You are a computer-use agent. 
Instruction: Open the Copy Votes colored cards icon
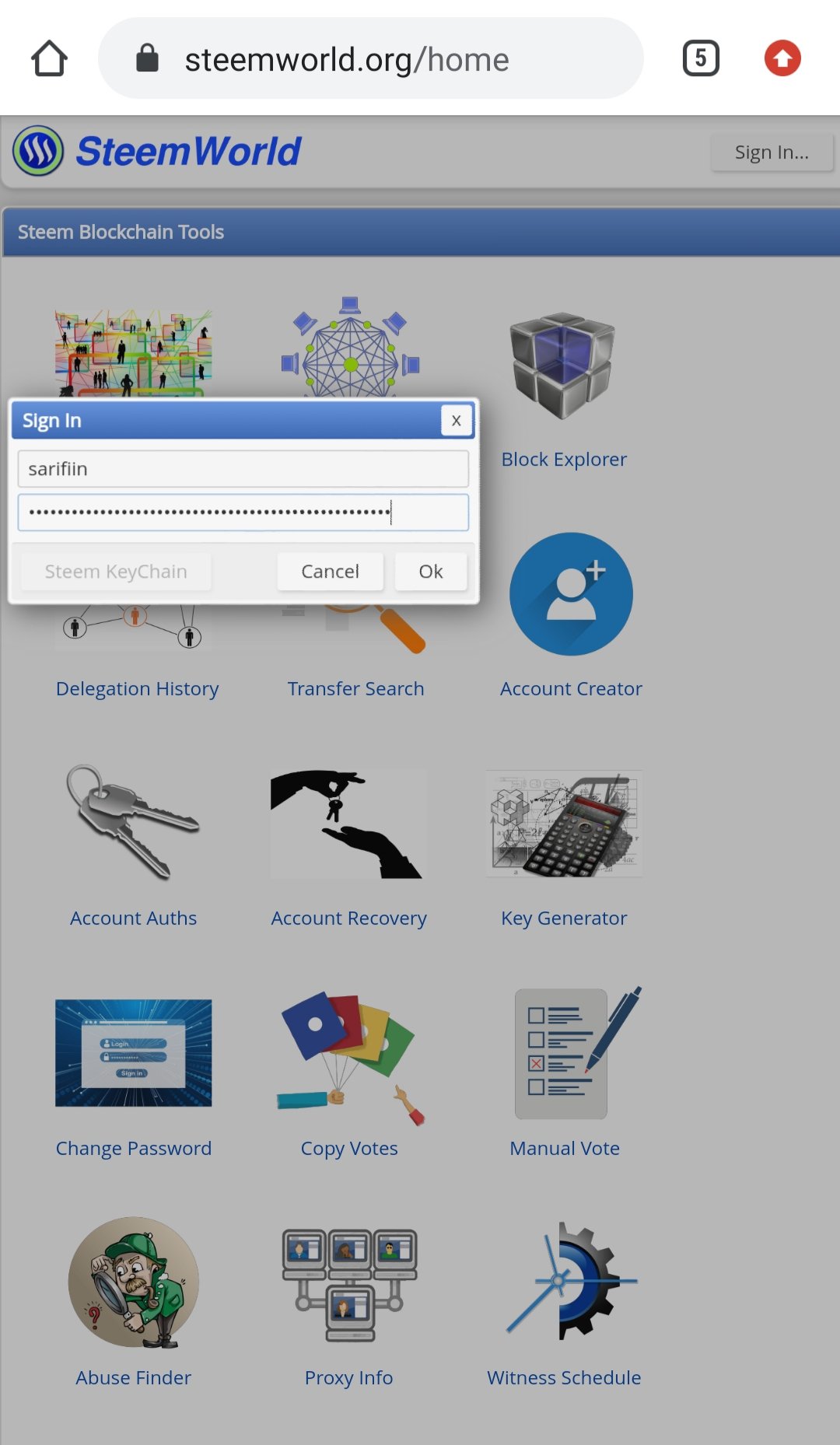point(350,1058)
